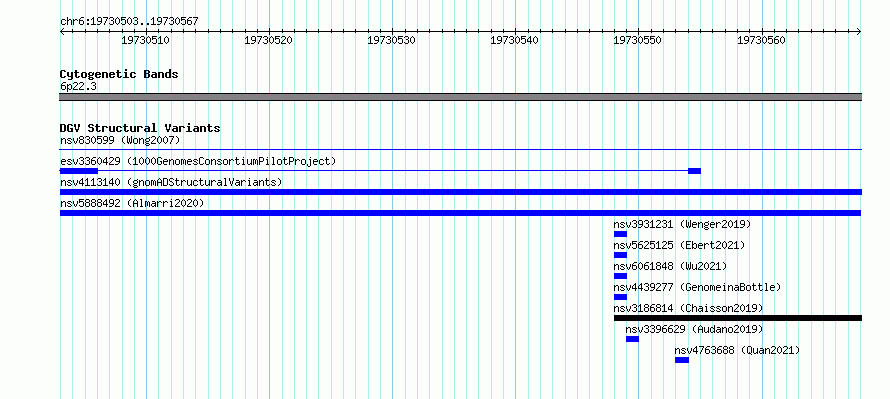This screenshot has width=890, height=399.
Task: Open nsv5625125 (Ebert2021) label
Action: pos(679,245)
